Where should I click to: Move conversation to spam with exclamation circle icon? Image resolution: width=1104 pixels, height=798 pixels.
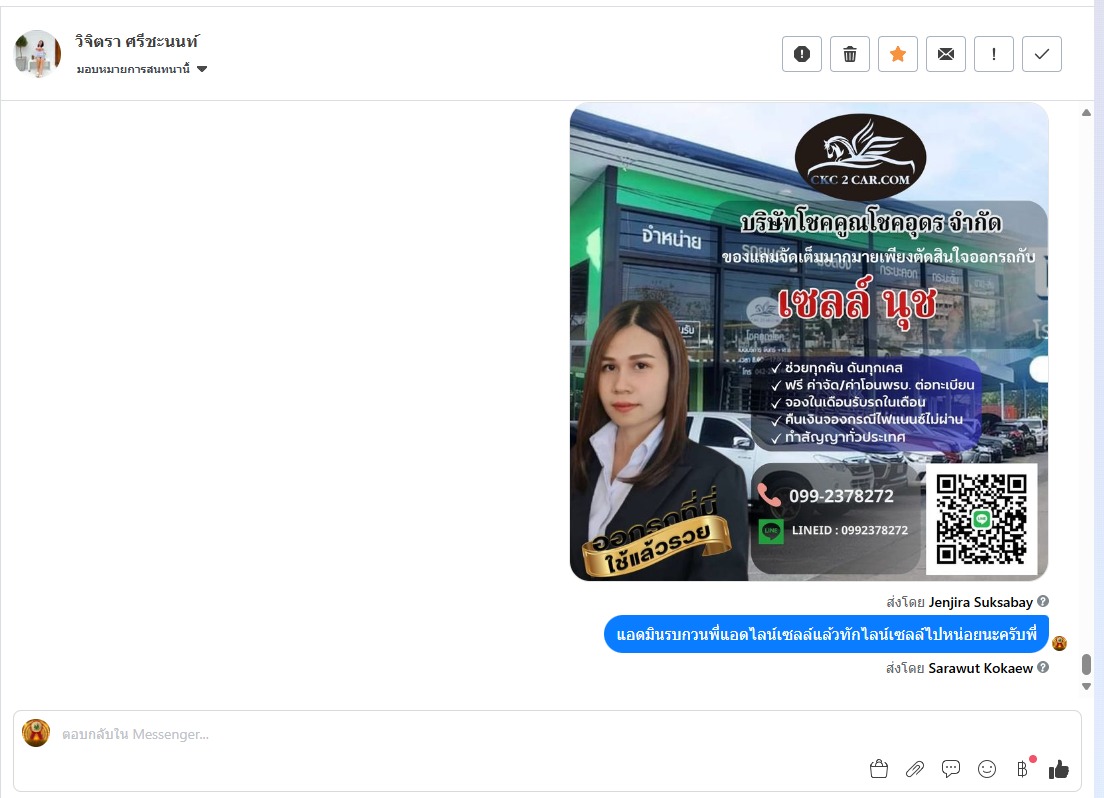pyautogui.click(x=801, y=54)
